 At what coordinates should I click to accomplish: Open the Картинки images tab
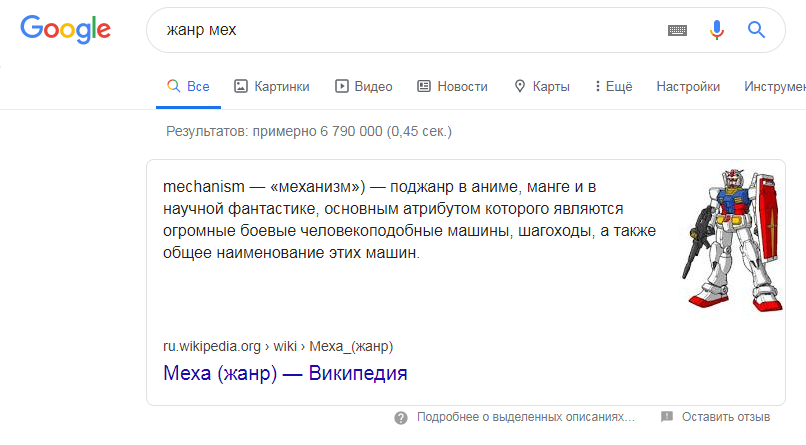click(x=271, y=86)
